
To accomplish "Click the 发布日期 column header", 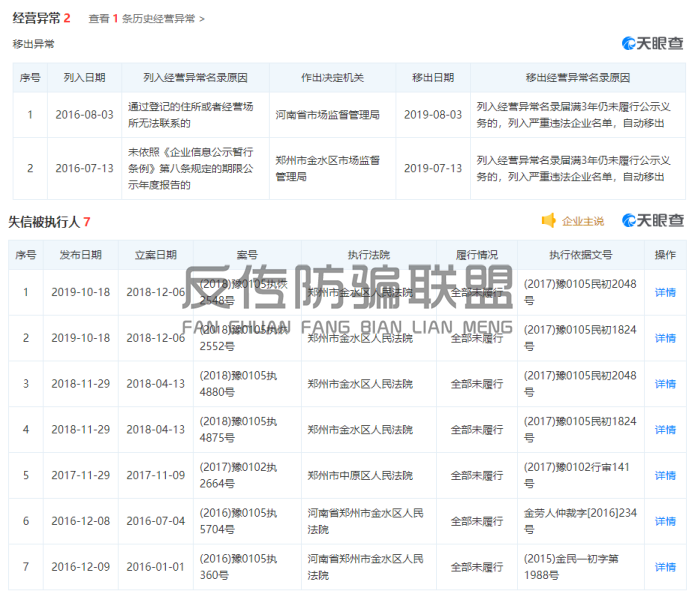I will (x=80, y=255).
